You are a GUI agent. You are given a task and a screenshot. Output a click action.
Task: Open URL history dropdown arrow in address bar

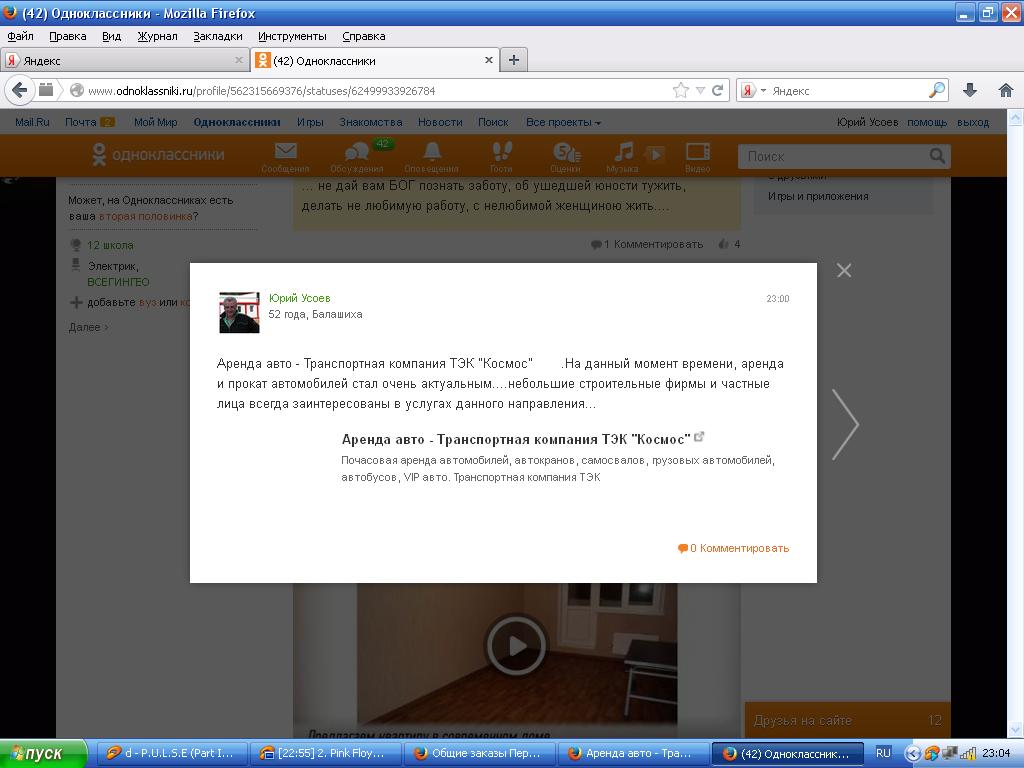(x=700, y=91)
